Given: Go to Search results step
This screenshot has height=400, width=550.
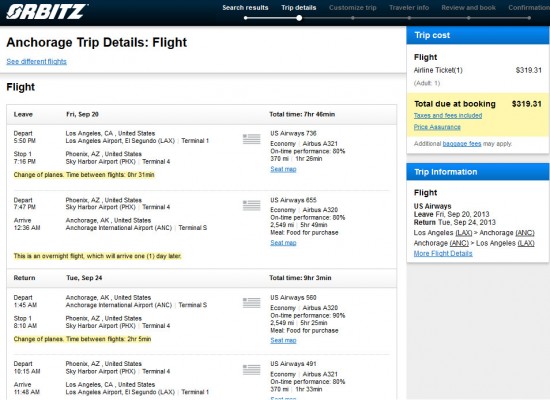Looking at the screenshot, I should point(245,8).
